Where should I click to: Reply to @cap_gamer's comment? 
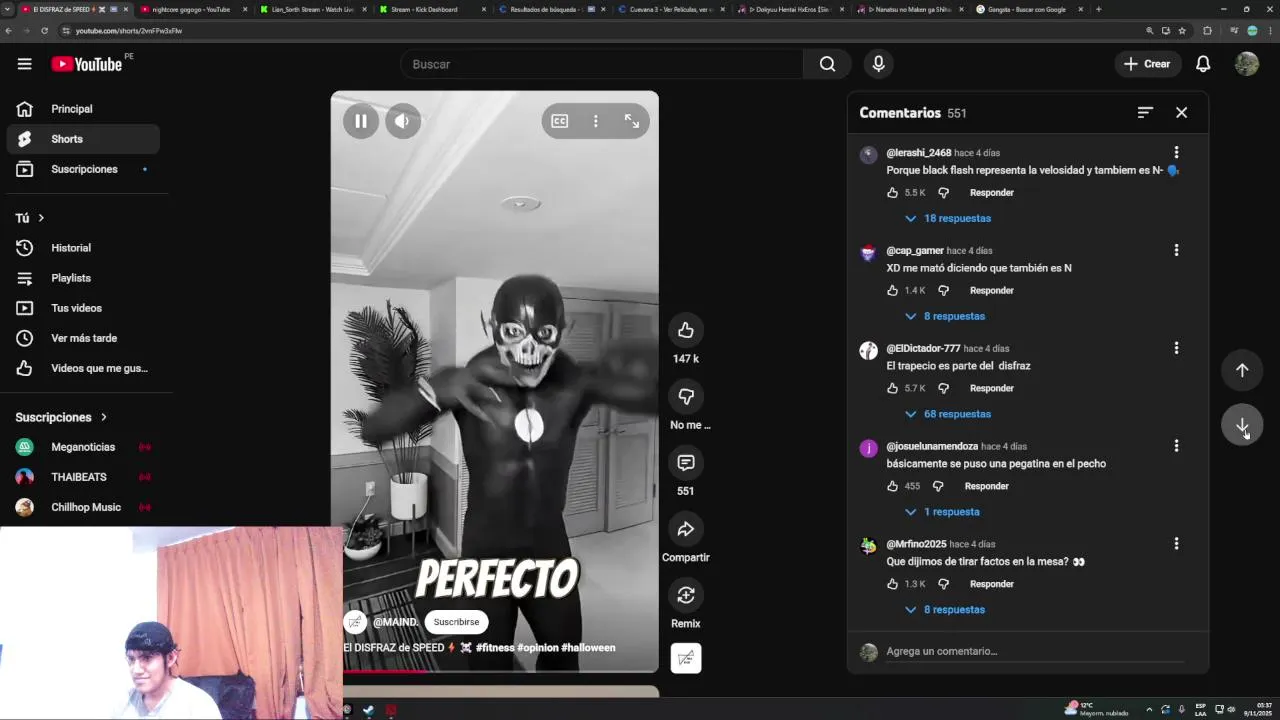click(x=991, y=290)
